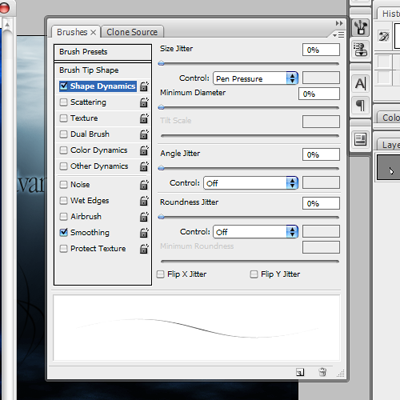
Task: Open Size Jitter Control dropdown Pen Pressure
Action: coord(255,78)
